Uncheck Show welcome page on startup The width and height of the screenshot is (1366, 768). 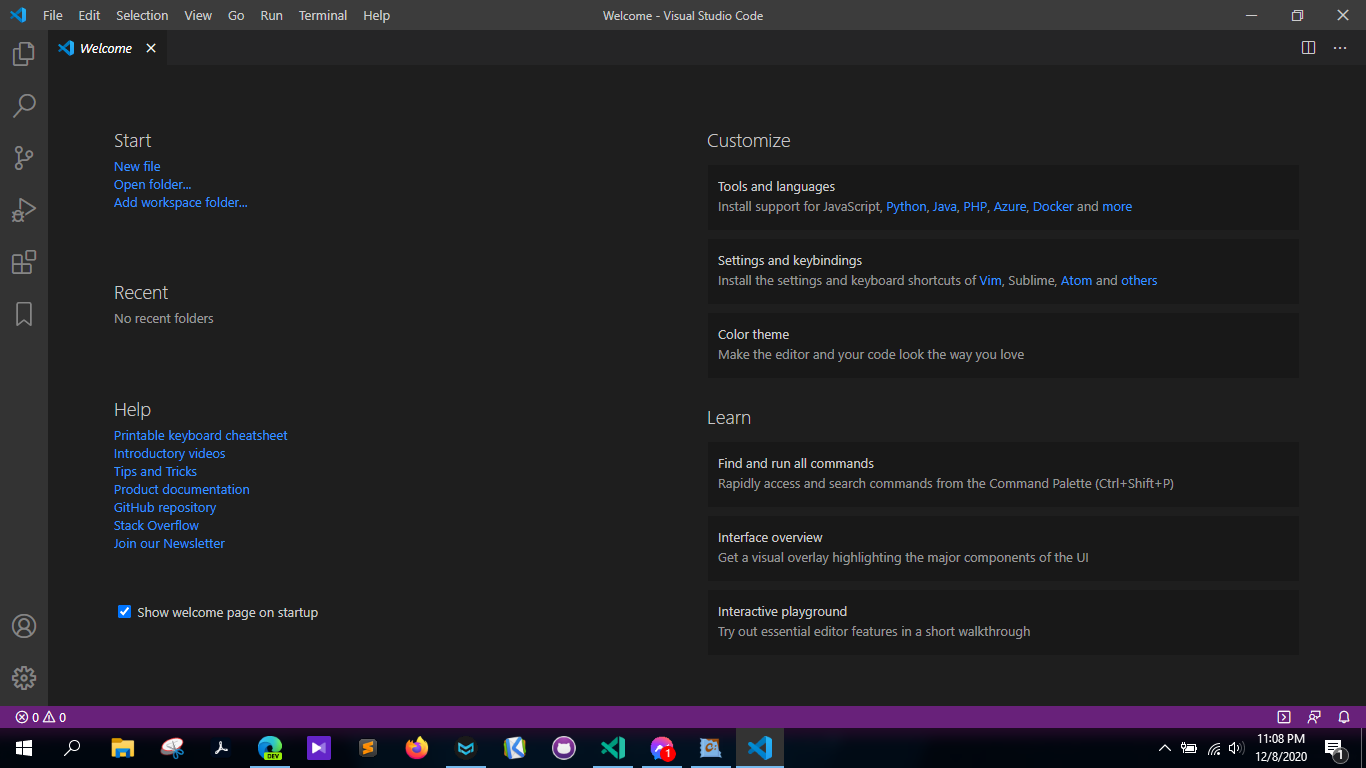125,612
